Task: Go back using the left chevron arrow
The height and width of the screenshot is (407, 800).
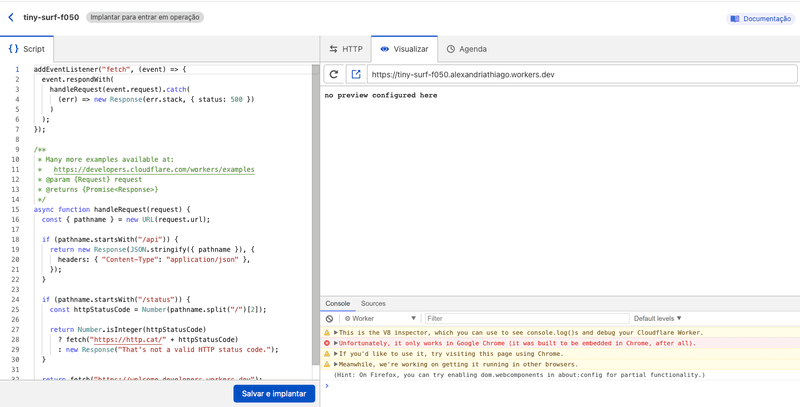Action: tap(11, 17)
